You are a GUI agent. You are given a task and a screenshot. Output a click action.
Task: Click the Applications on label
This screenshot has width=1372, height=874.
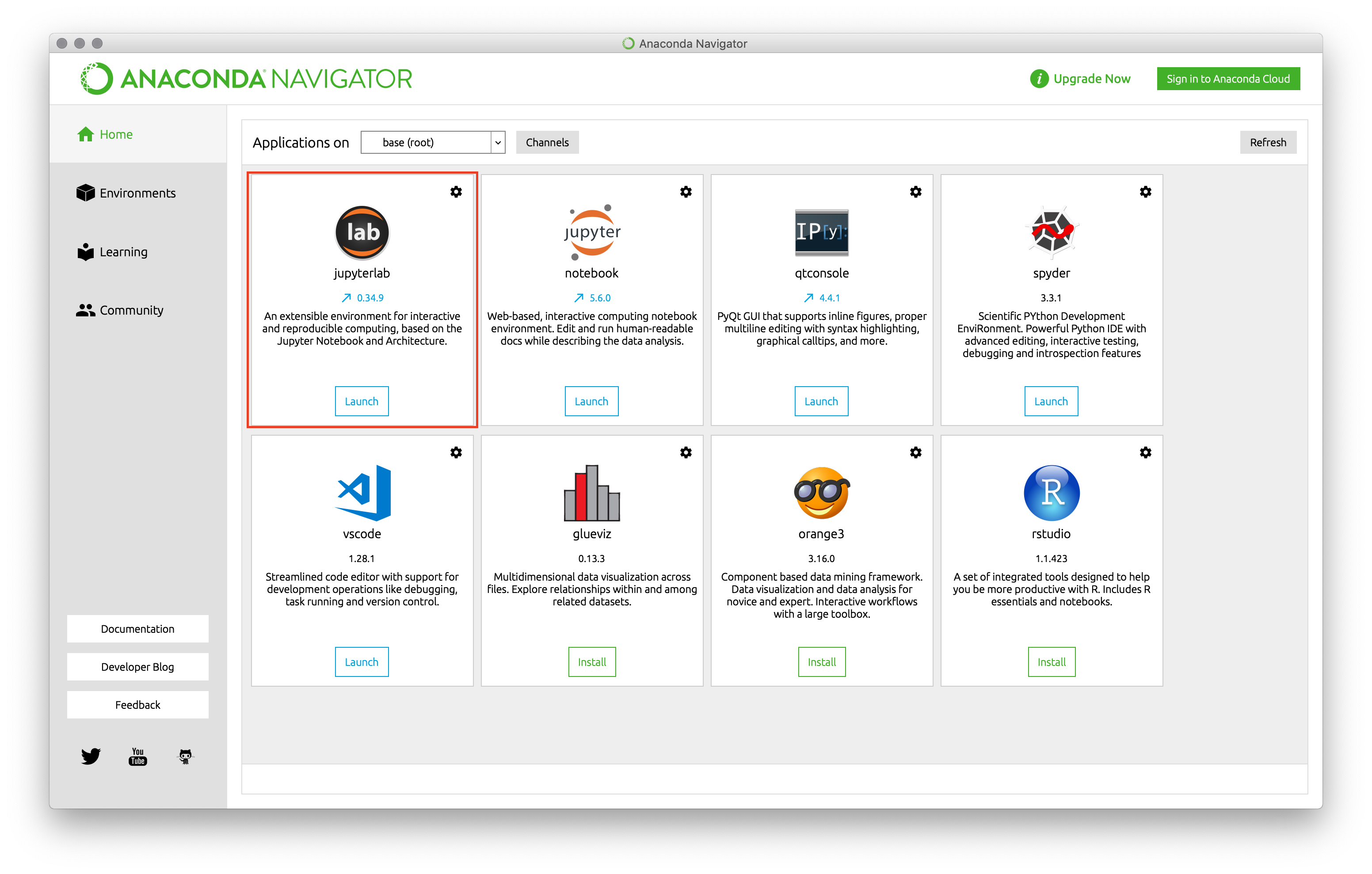[300, 142]
